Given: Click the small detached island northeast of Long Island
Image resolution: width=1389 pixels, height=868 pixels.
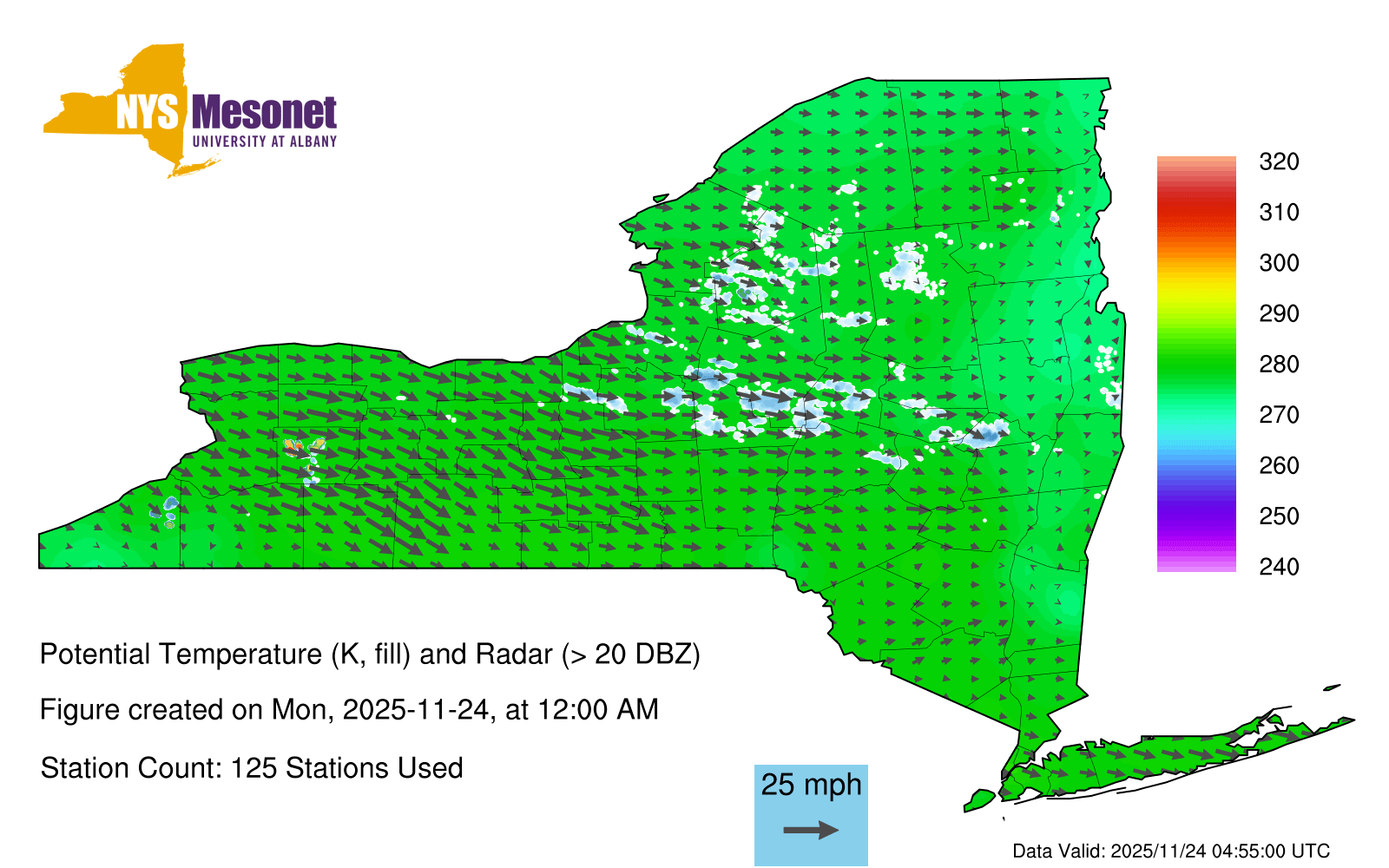Looking at the screenshot, I should pos(1332,687).
